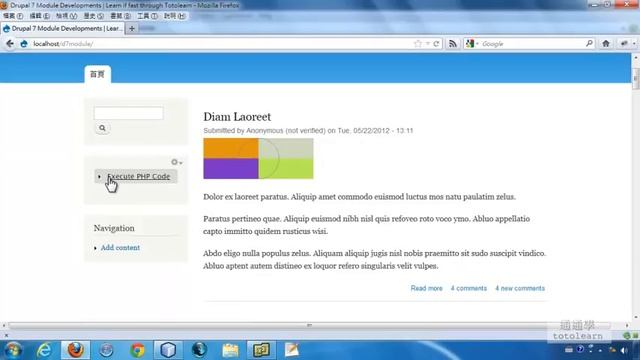640x360 pixels.
Task: Launch Google Chrome from taskbar
Action: point(138,350)
